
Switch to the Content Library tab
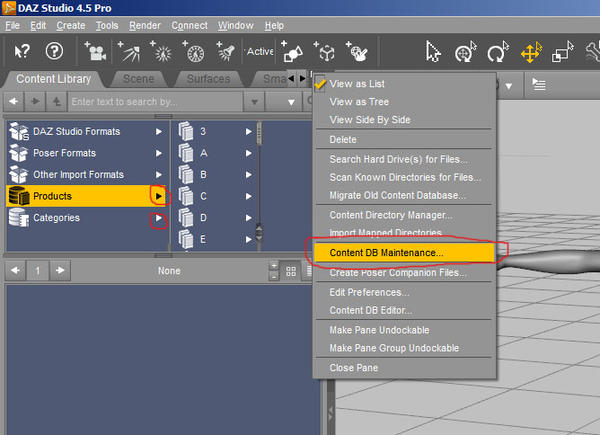pyautogui.click(x=54, y=79)
